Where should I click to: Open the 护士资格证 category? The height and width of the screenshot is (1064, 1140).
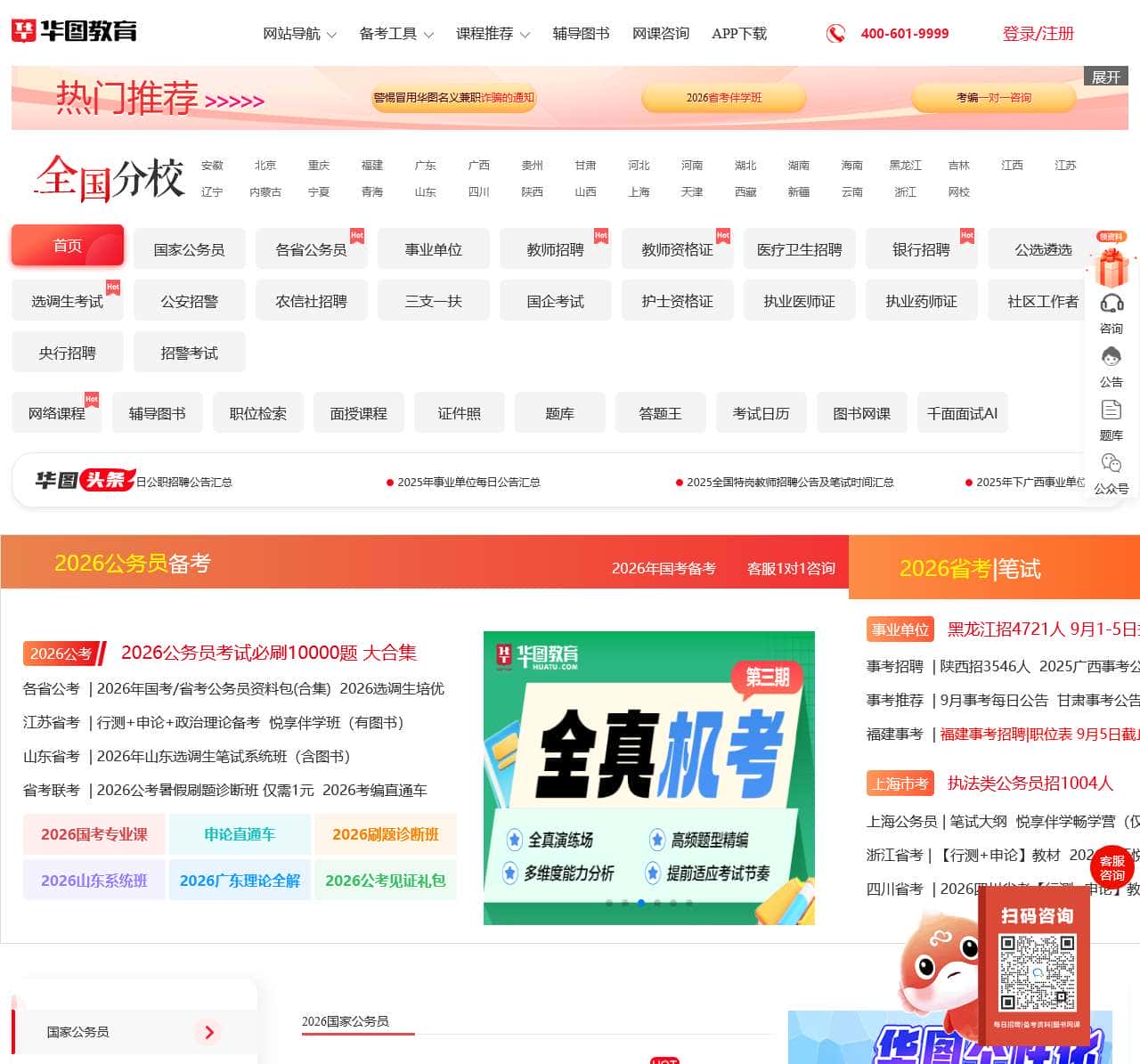click(677, 301)
